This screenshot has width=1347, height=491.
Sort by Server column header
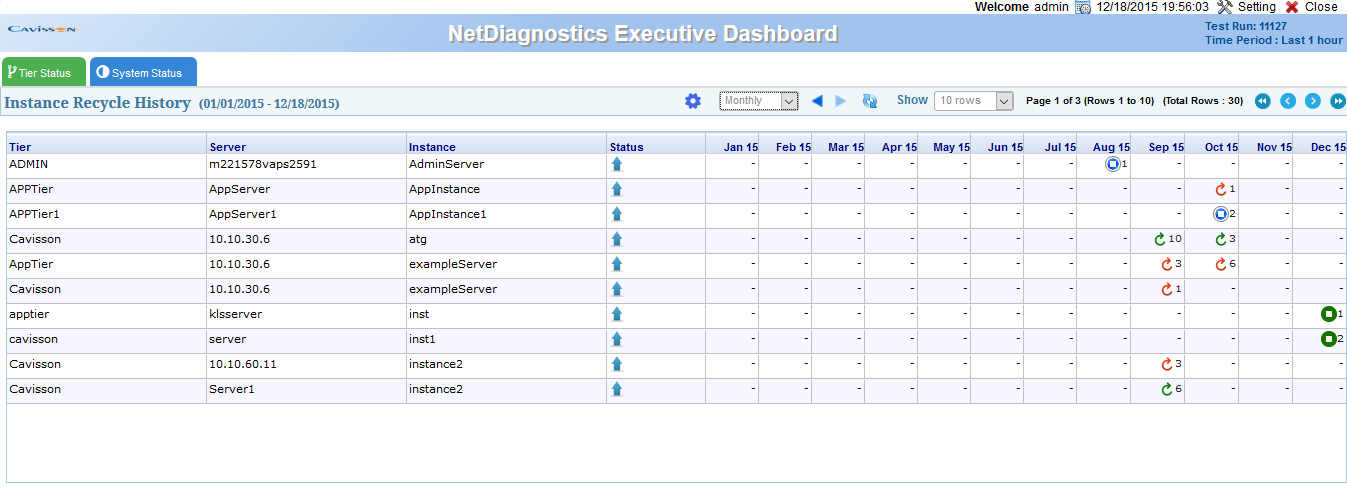(x=227, y=147)
